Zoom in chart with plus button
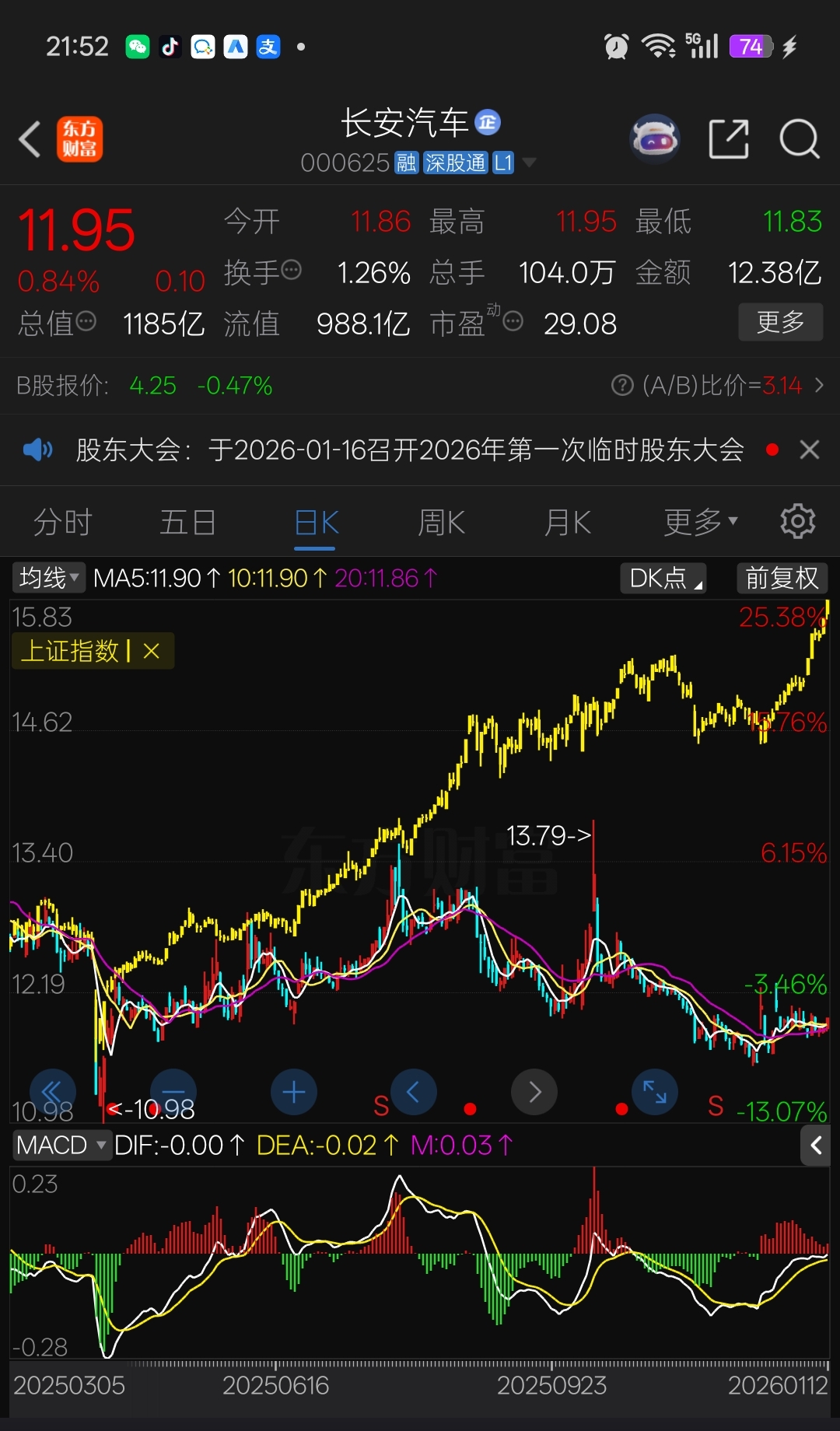 [293, 1093]
